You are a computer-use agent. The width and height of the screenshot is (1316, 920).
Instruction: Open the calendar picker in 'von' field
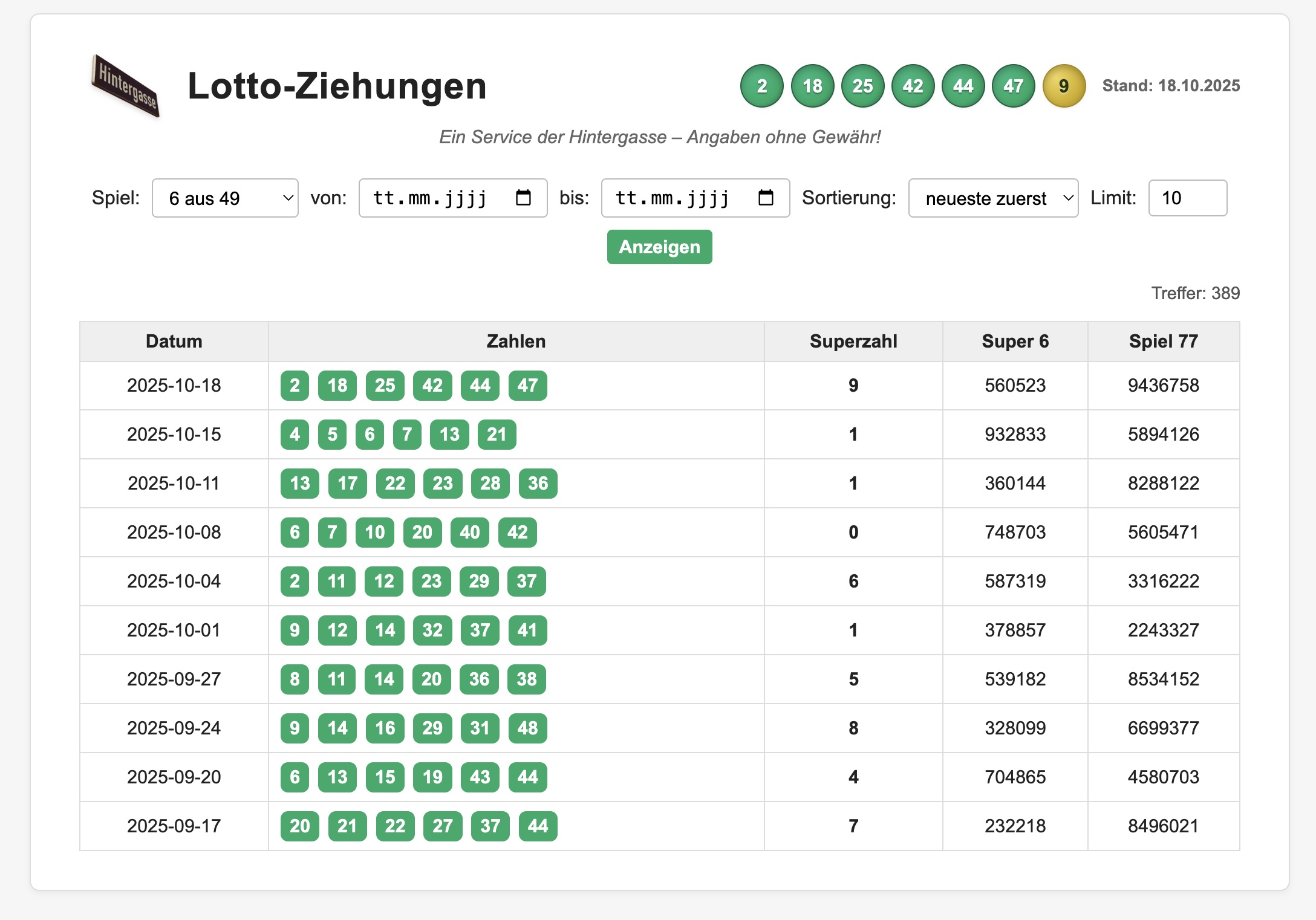click(523, 198)
